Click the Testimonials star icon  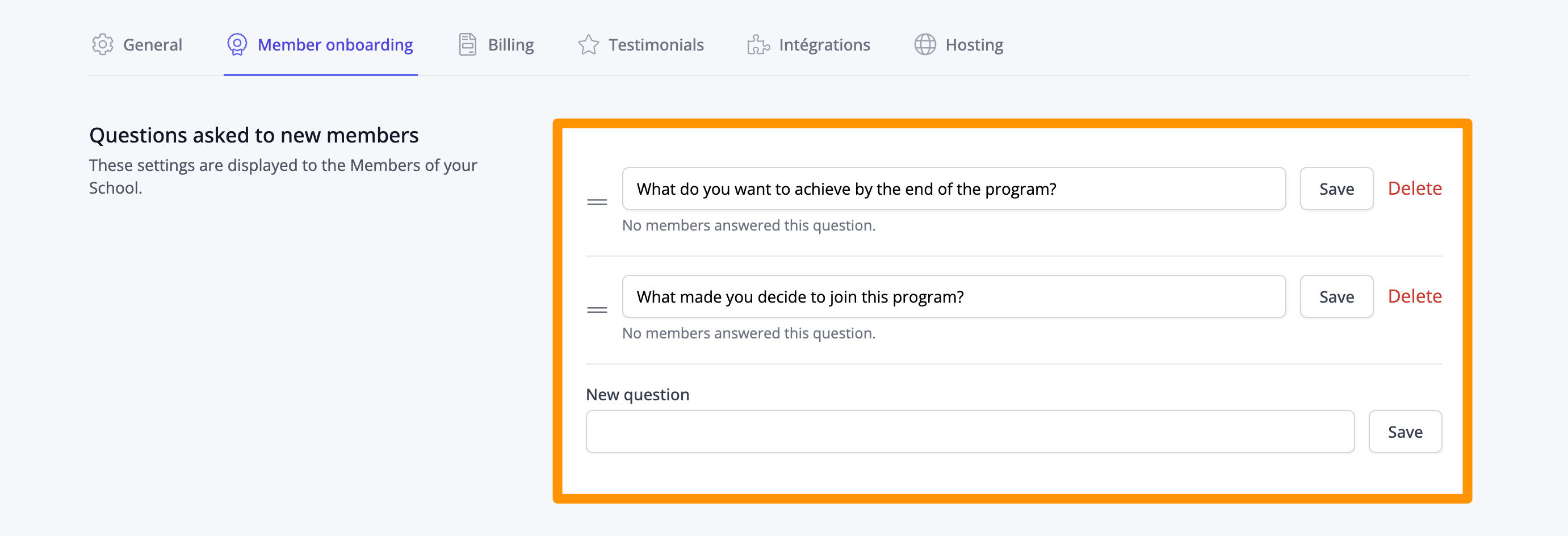click(588, 44)
